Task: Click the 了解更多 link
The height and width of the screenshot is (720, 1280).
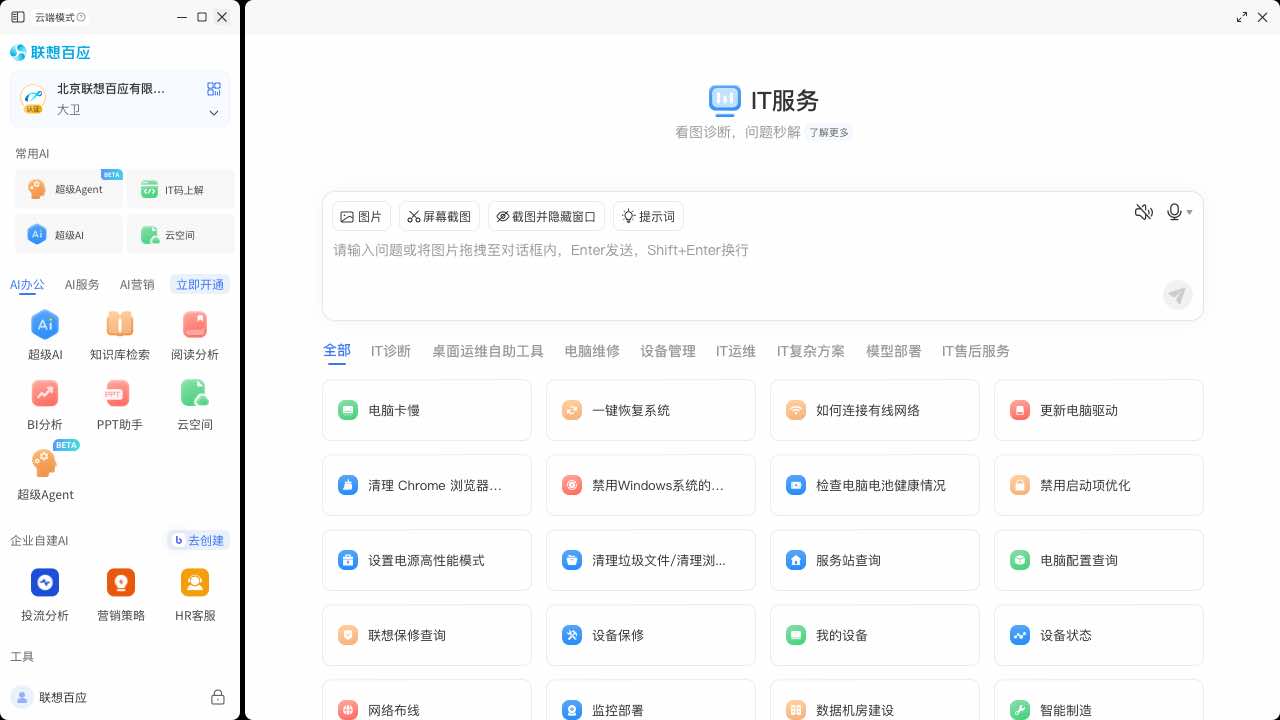Action: point(828,131)
